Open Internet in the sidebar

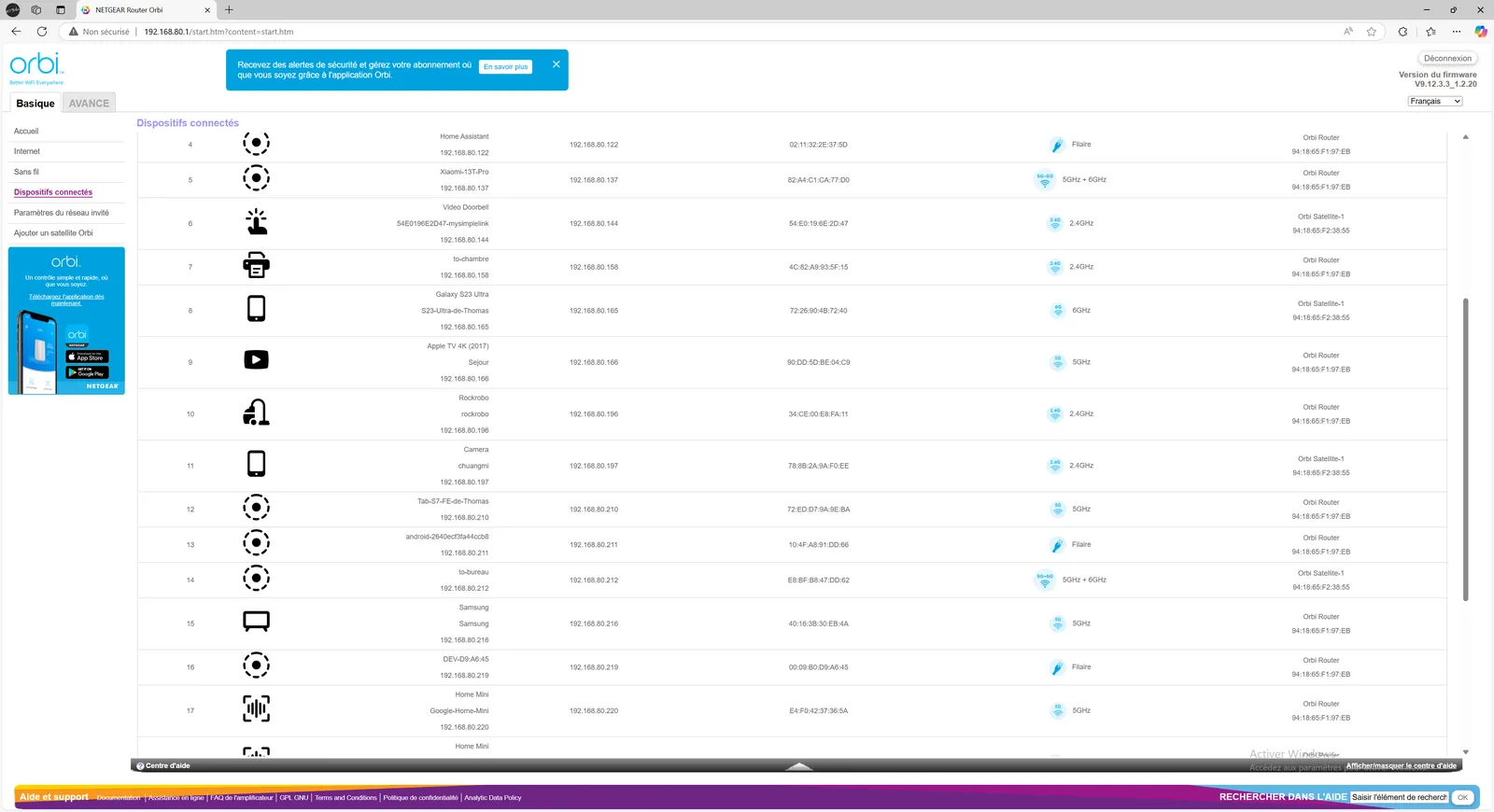[27, 151]
